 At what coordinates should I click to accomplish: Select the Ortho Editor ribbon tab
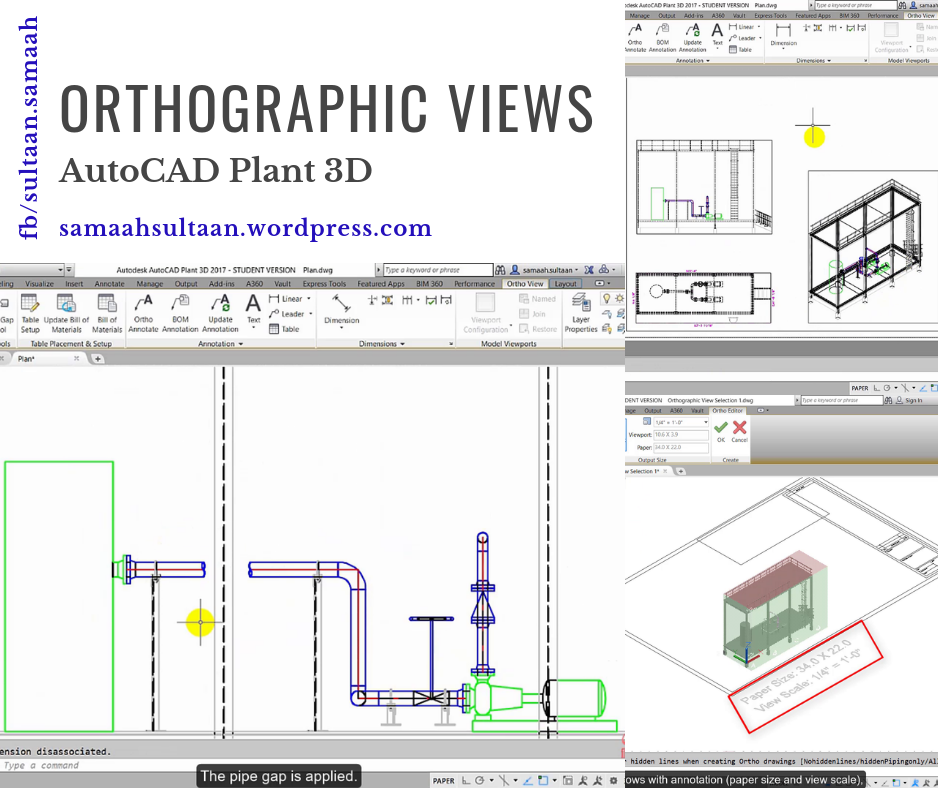point(728,411)
